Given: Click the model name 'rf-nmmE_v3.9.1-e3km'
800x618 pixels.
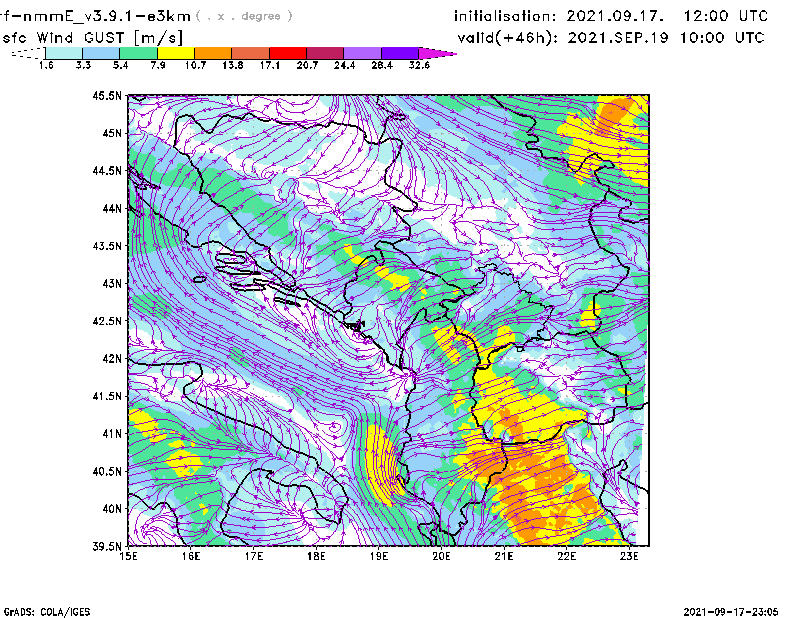Looking at the screenshot, I should 95,16.
